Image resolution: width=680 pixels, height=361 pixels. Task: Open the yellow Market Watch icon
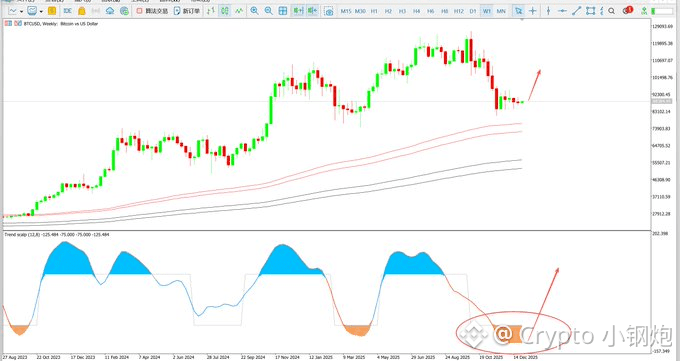52,11
